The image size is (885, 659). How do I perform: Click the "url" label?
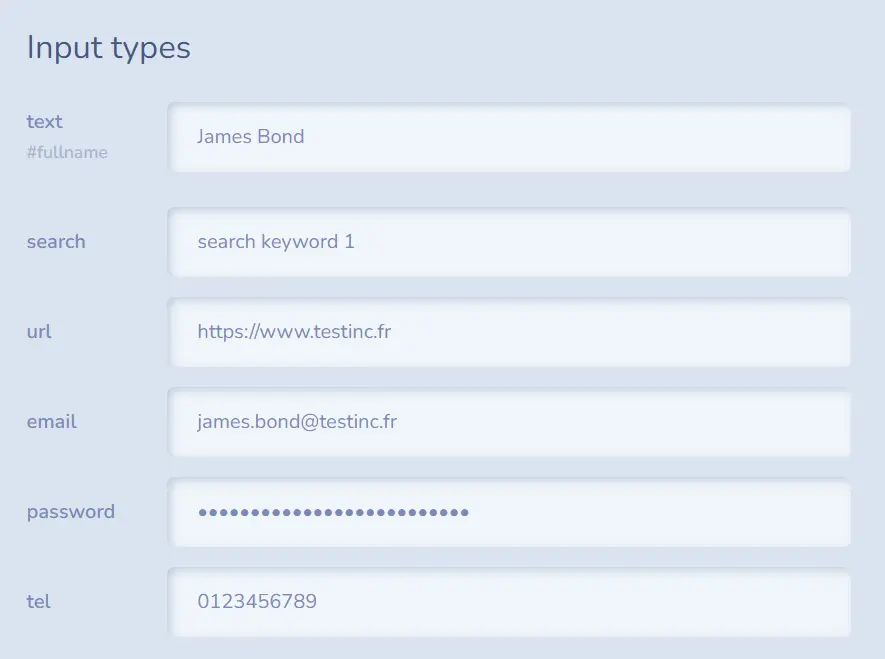(39, 332)
